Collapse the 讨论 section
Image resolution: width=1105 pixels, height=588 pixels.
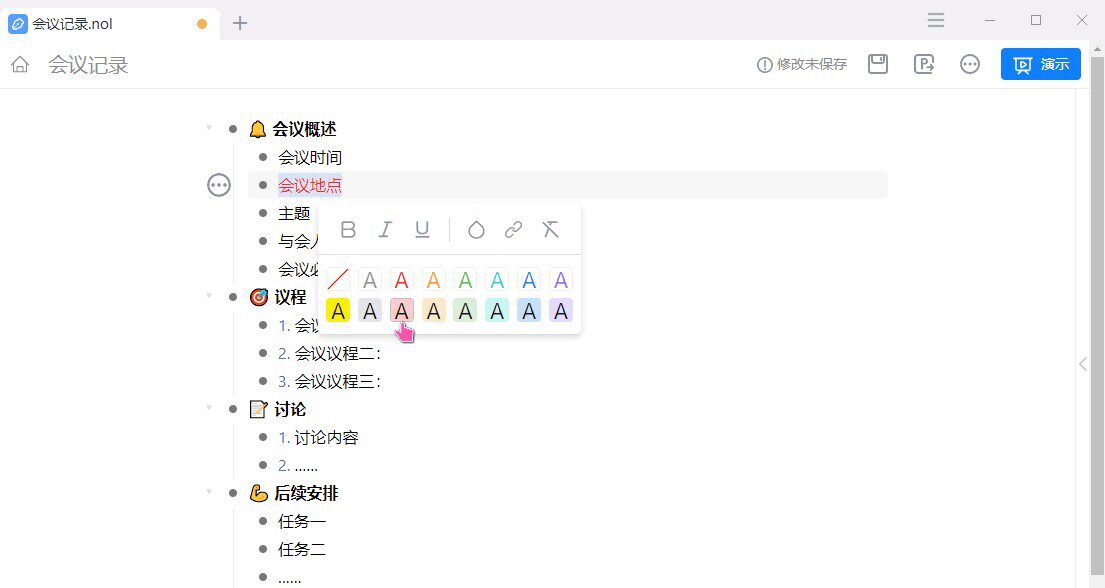coord(209,408)
